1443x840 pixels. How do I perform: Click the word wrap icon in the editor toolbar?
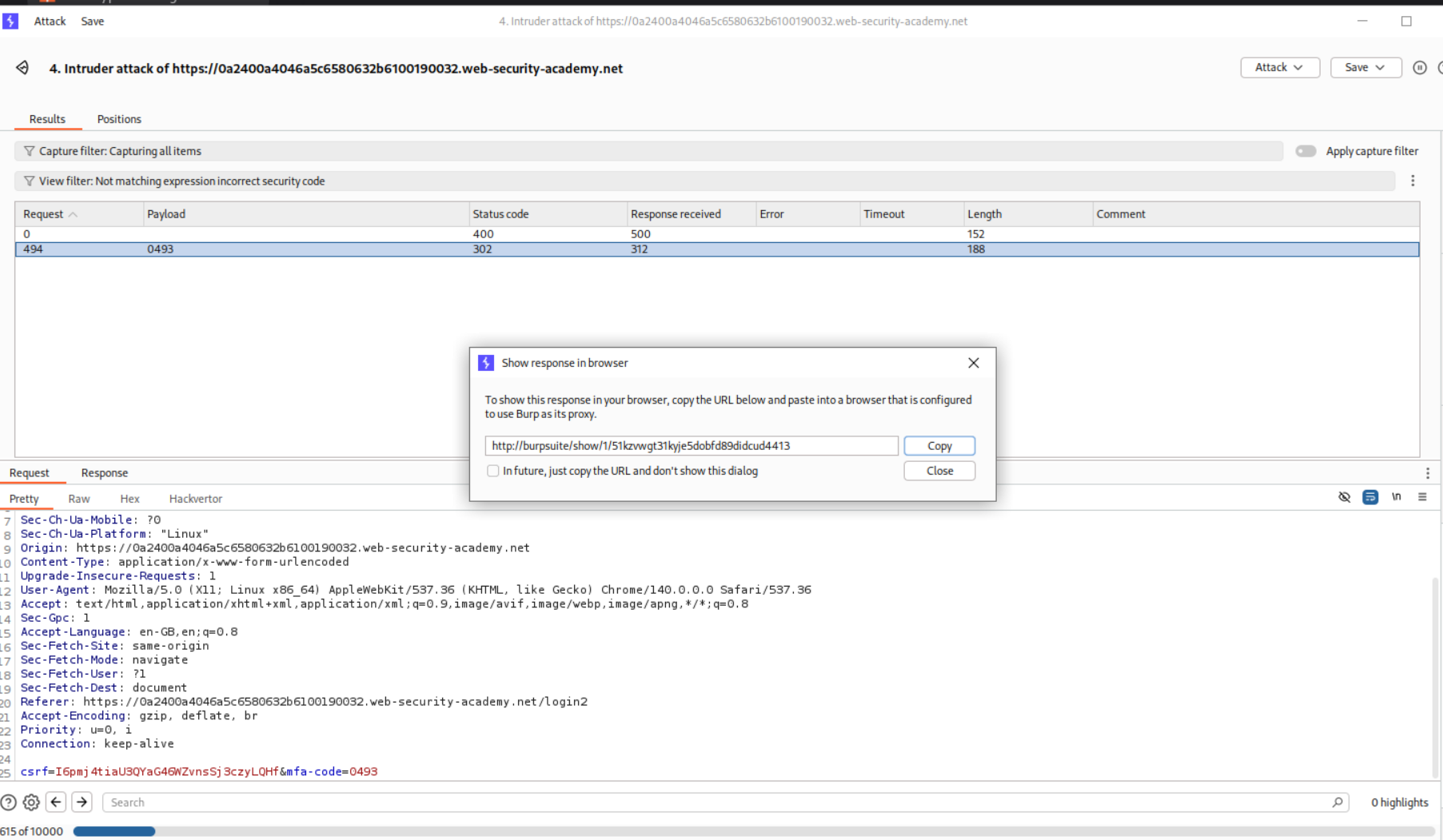(1370, 497)
